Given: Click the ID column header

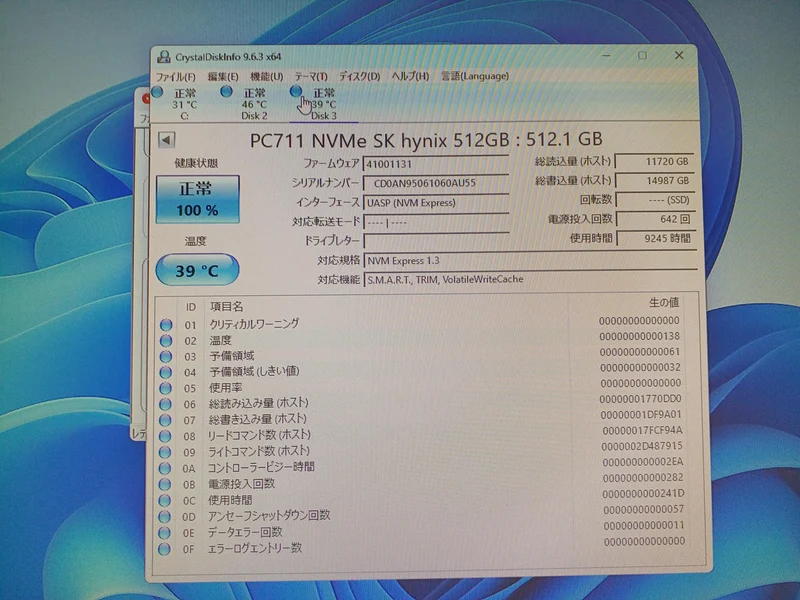Looking at the screenshot, I should 190,307.
